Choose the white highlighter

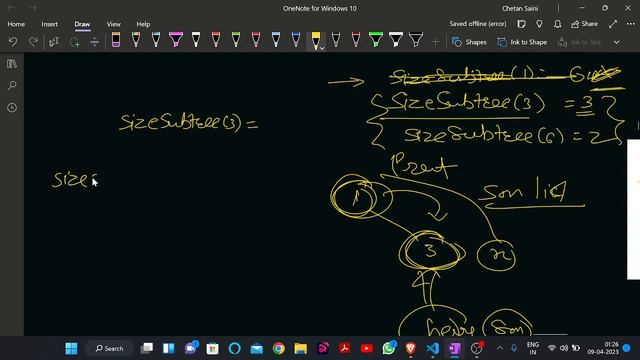[396, 40]
